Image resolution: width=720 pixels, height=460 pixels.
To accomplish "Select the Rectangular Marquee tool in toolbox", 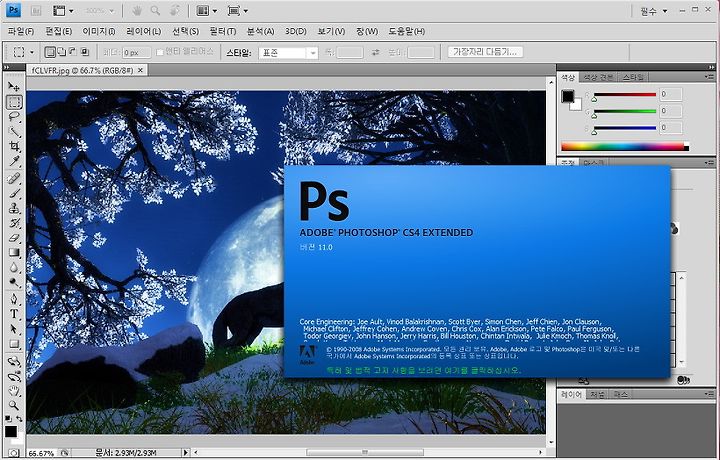I will pos(14,102).
